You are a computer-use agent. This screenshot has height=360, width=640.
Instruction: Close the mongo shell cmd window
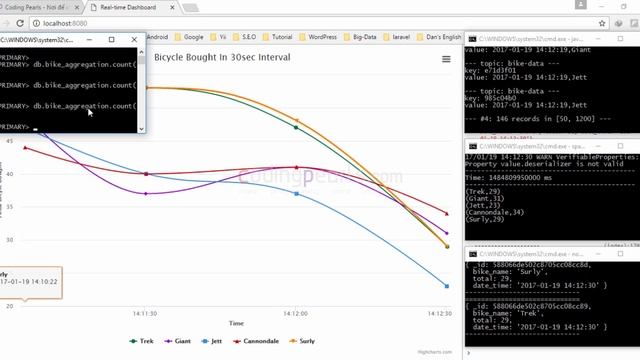pyautogui.click(x=134, y=40)
